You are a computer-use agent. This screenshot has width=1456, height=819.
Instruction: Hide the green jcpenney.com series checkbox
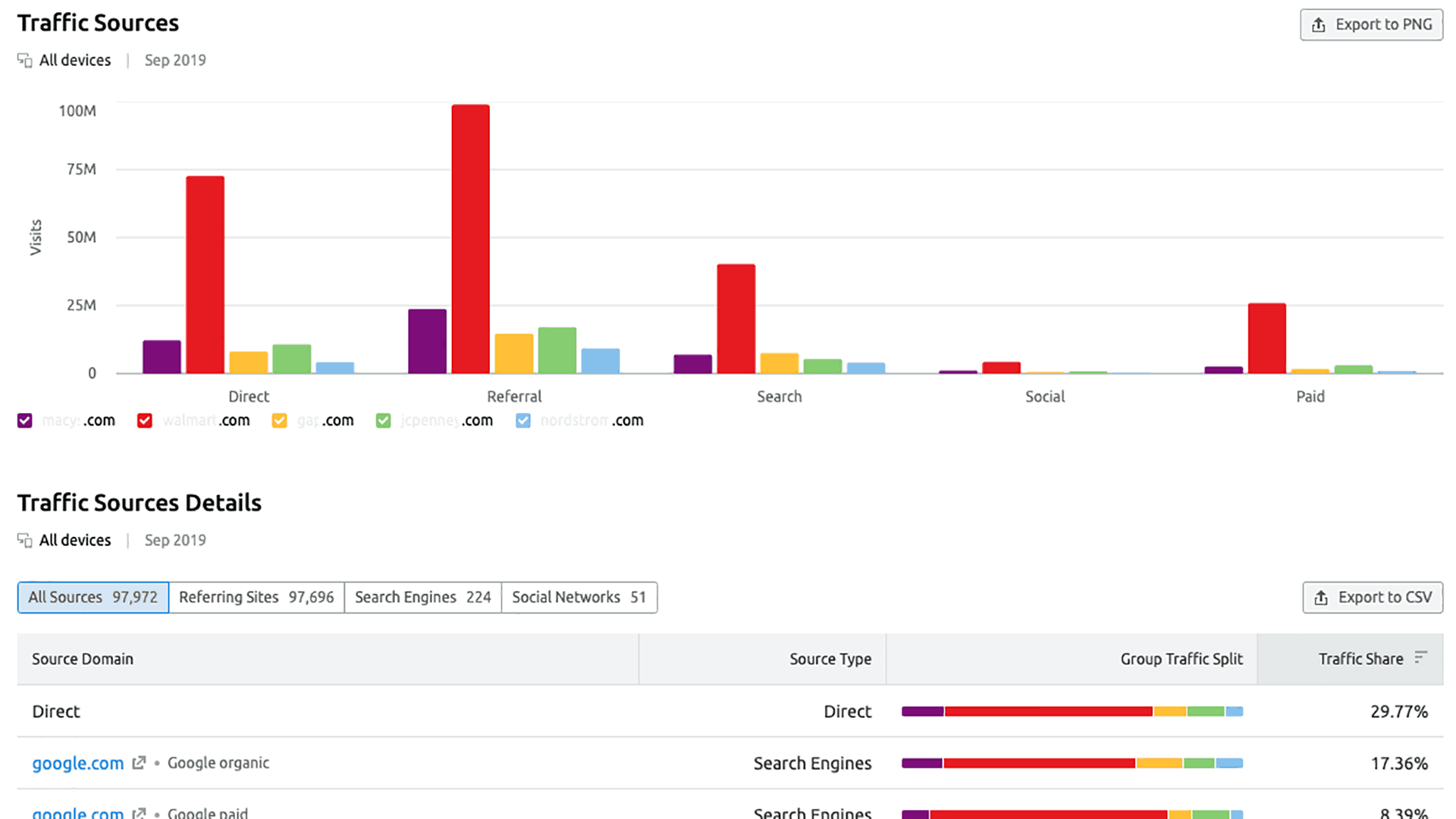coord(384,421)
